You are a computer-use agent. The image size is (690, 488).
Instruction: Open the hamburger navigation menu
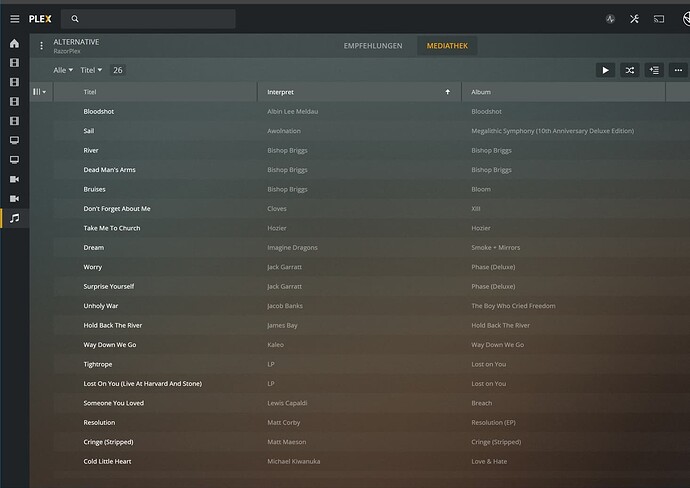15,19
